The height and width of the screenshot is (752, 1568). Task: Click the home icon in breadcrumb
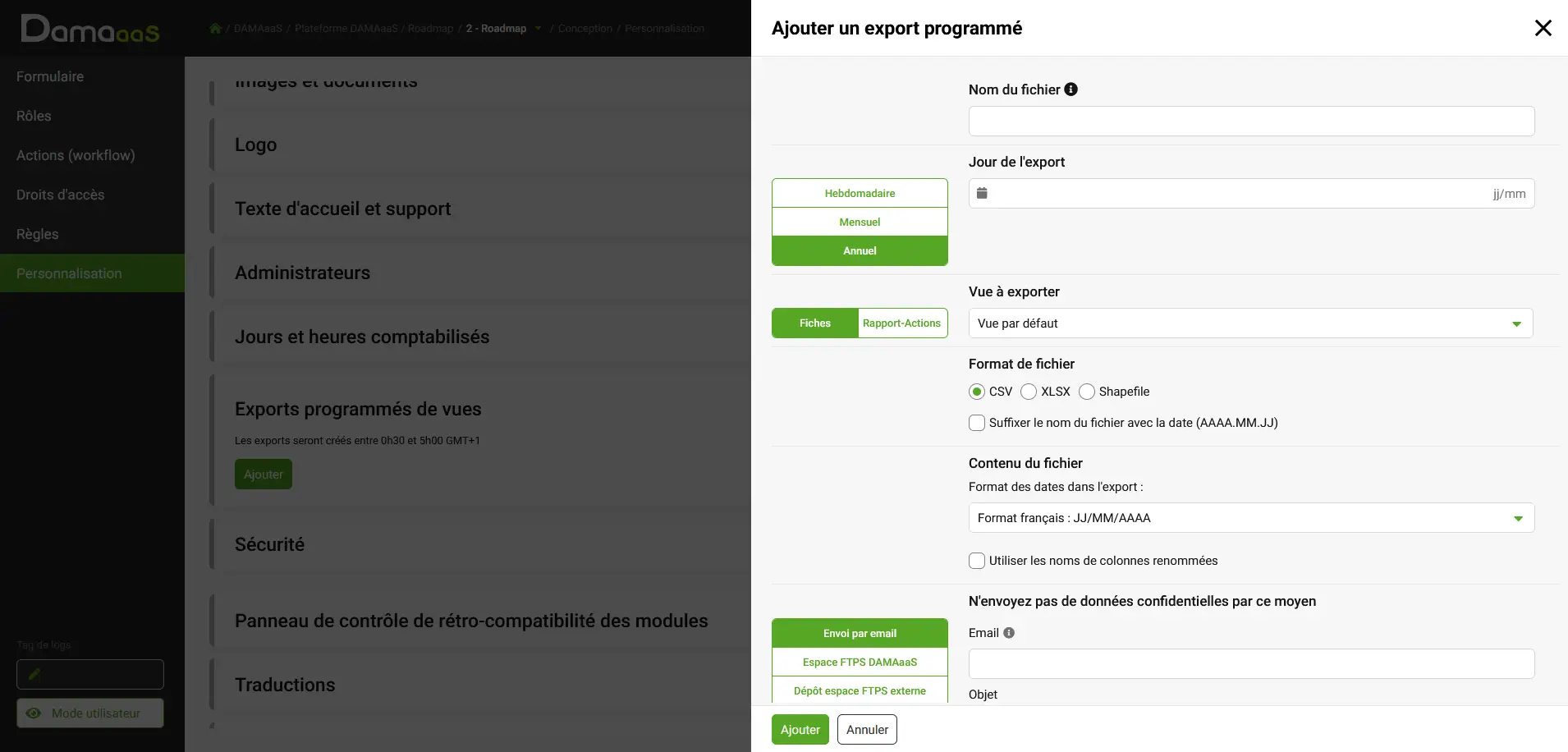click(215, 28)
